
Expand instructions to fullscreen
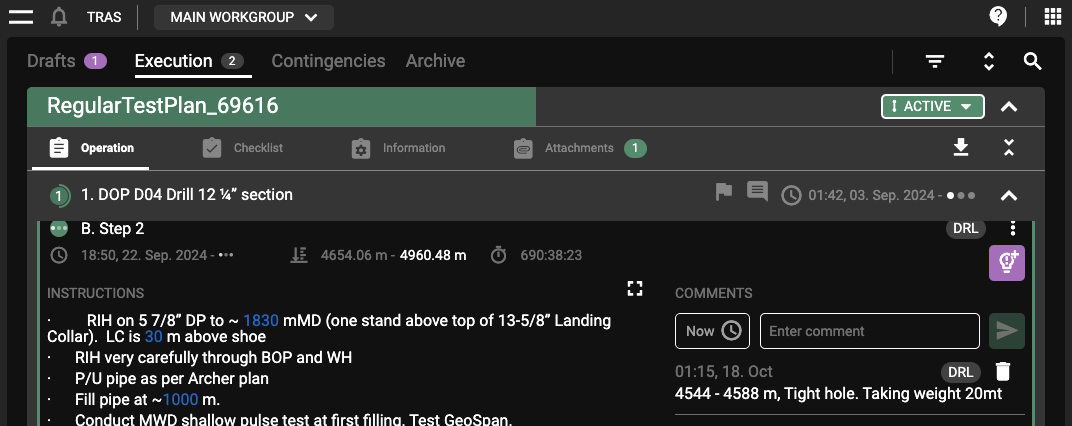tap(634, 289)
